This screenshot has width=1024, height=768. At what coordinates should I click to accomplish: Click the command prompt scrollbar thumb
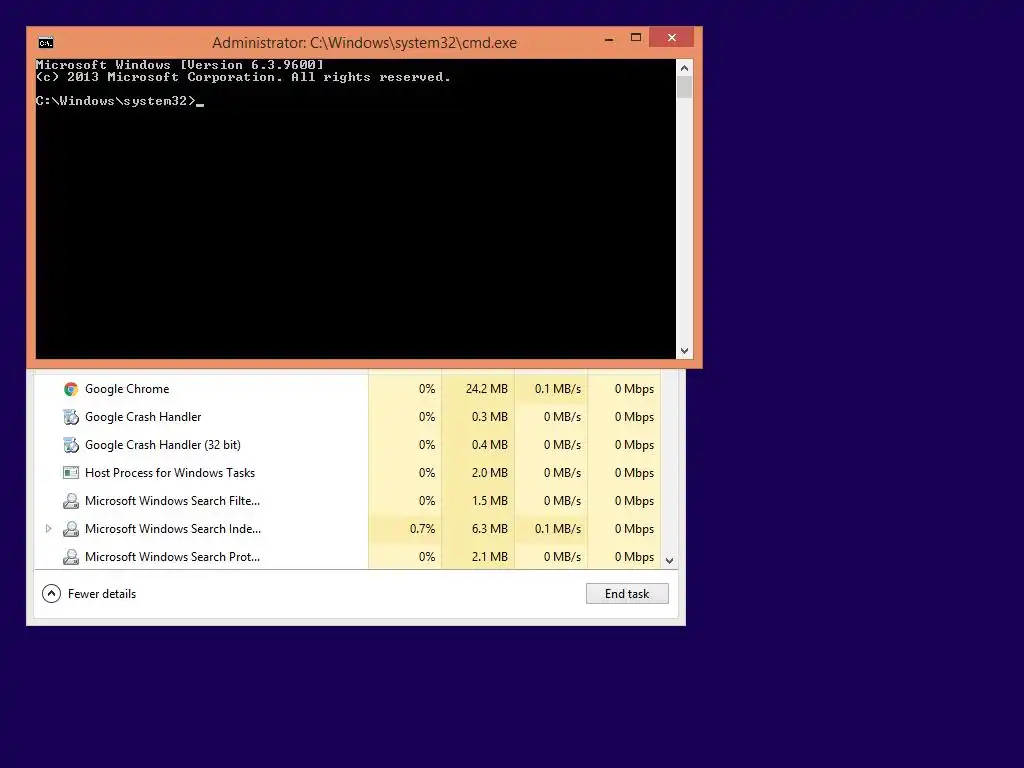click(684, 88)
